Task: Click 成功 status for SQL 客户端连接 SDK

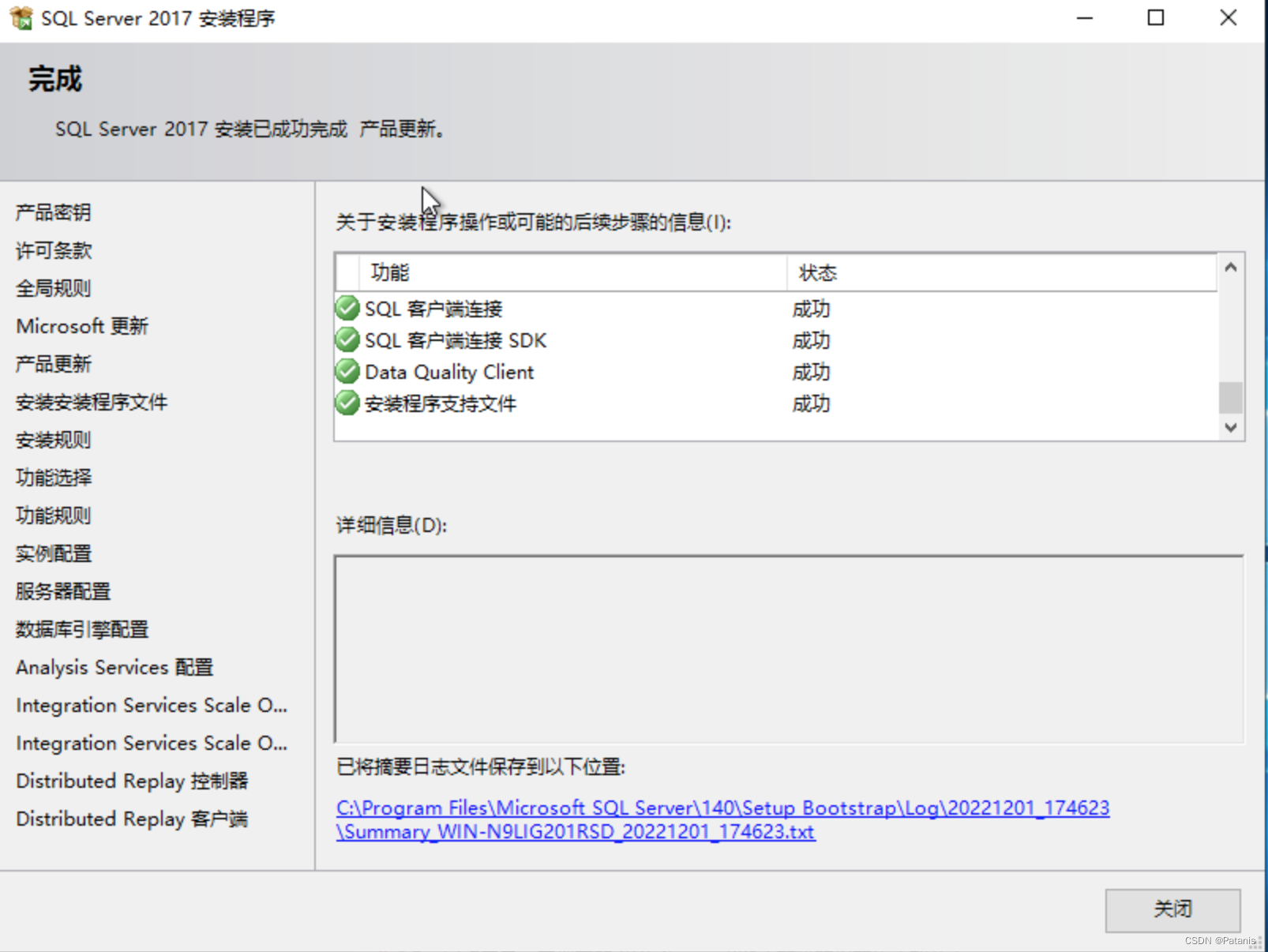Action: pos(811,340)
